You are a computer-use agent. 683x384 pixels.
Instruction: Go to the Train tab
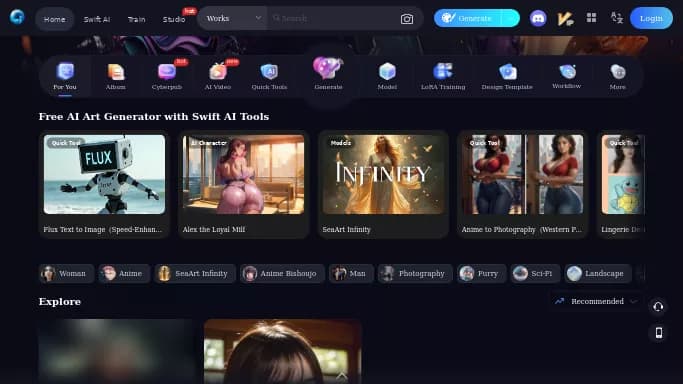coord(136,19)
